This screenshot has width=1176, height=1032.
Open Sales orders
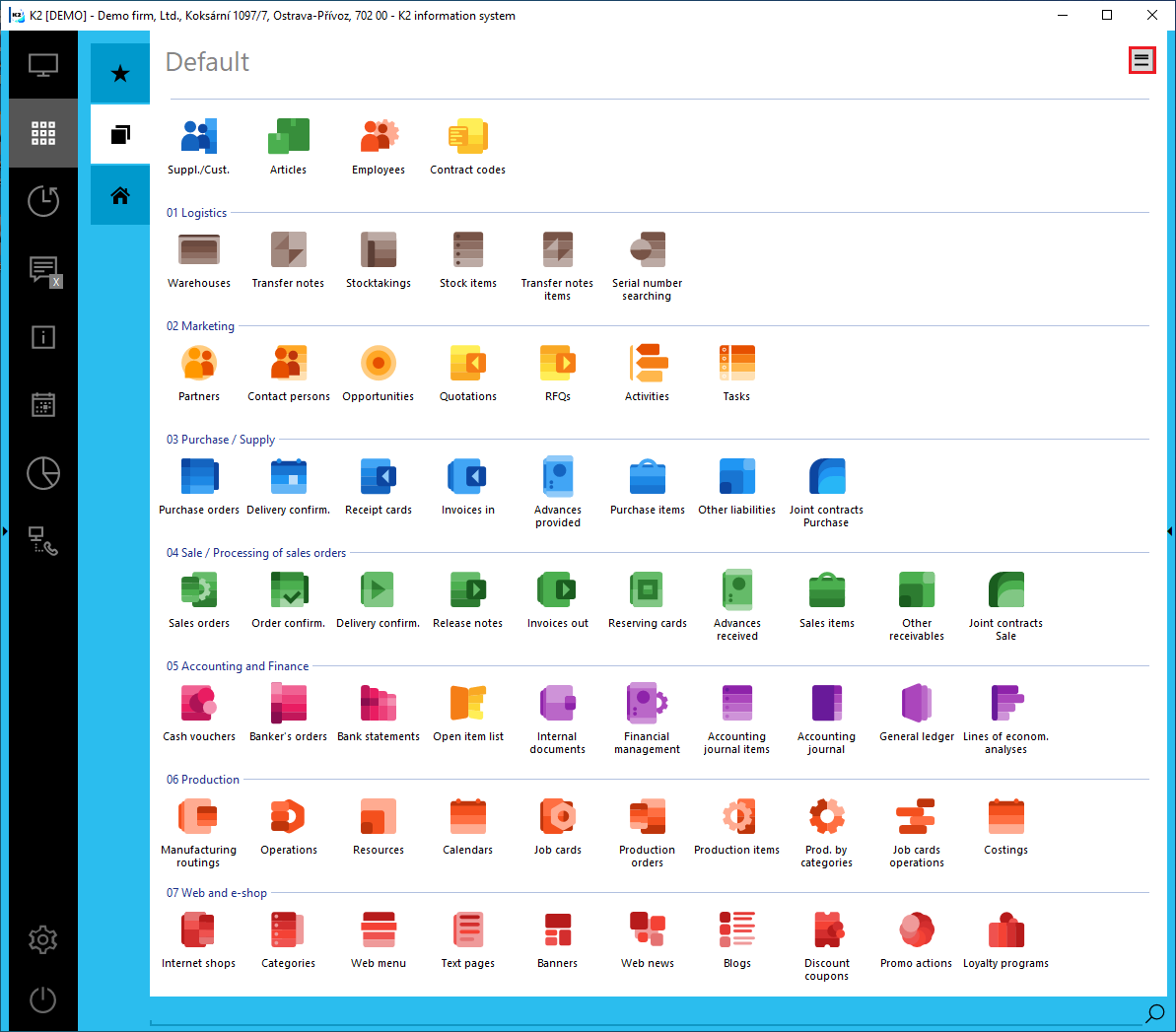(199, 600)
